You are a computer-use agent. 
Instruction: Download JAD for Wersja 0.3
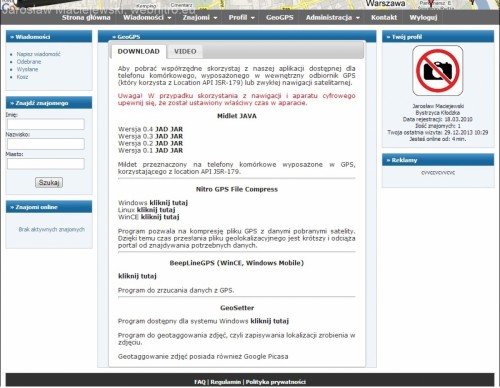(162, 136)
